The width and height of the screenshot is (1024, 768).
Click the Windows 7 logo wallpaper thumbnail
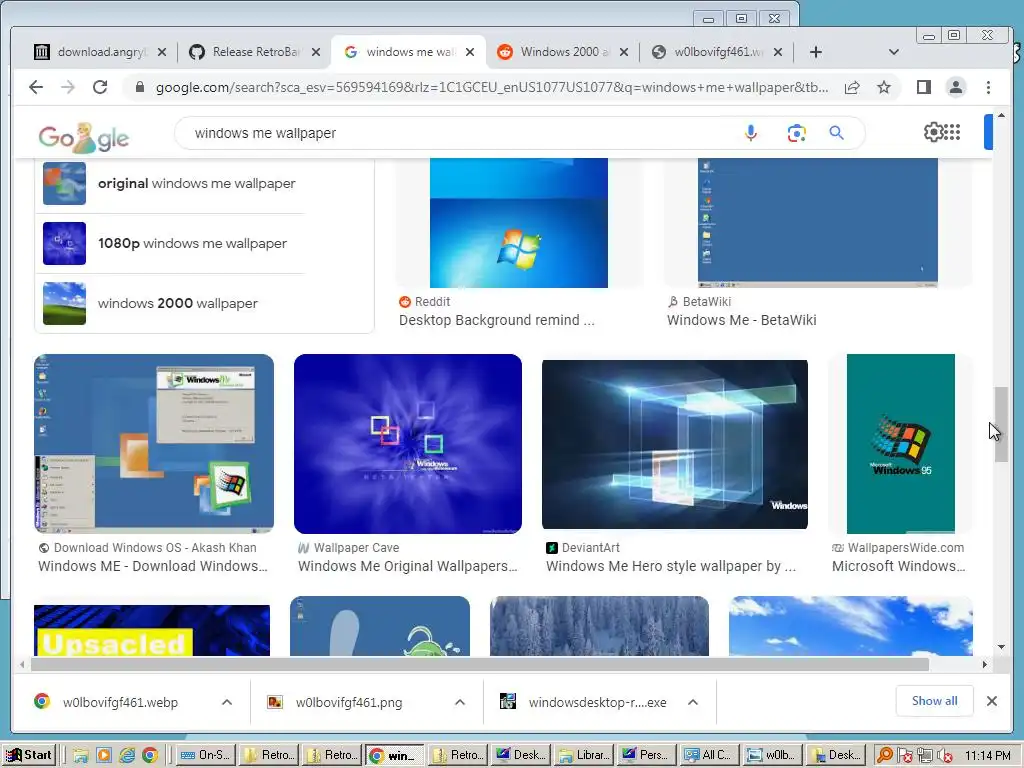519,223
